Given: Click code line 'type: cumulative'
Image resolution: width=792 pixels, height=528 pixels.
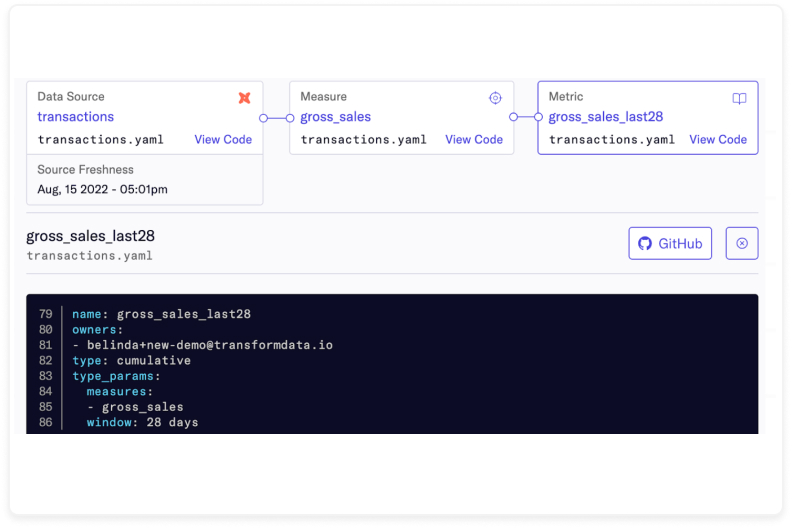Looking at the screenshot, I should (x=131, y=361).
